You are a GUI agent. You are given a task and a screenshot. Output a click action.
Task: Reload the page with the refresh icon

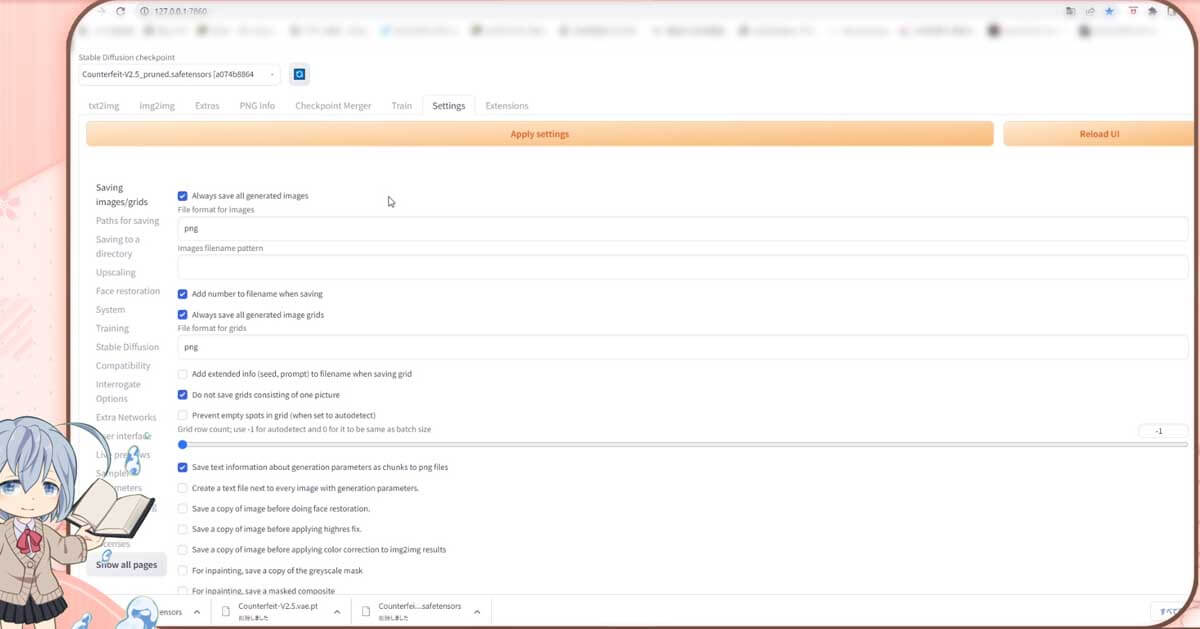120,11
